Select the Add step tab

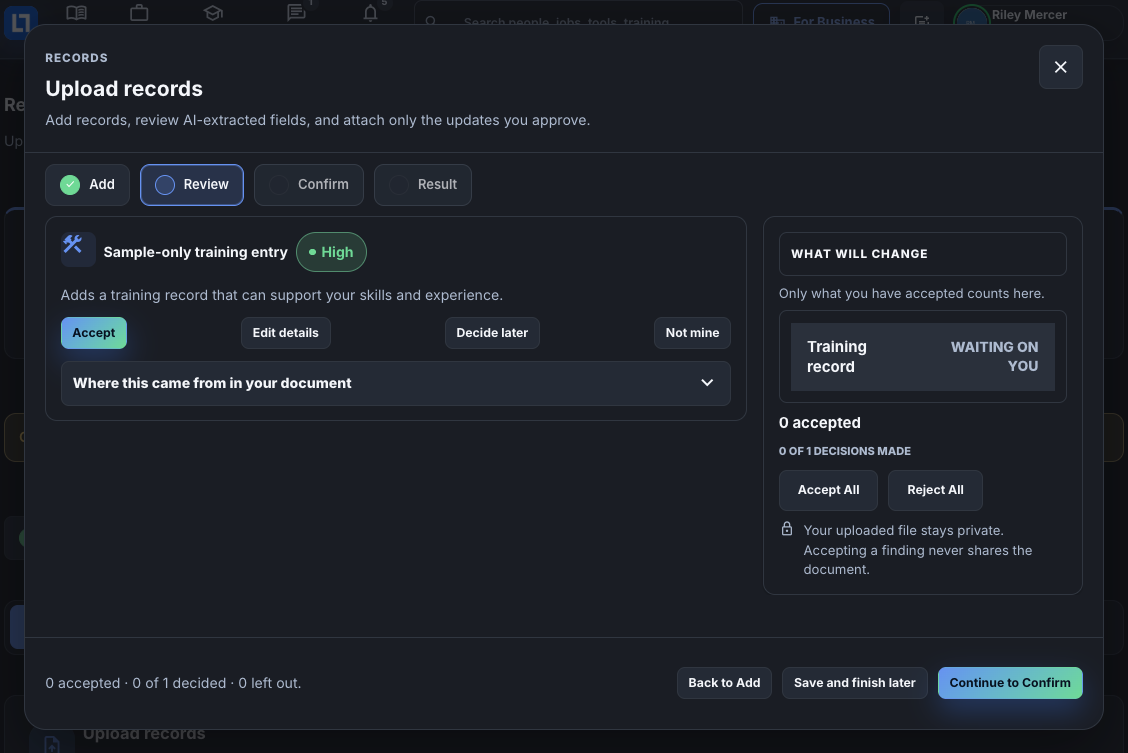point(87,185)
